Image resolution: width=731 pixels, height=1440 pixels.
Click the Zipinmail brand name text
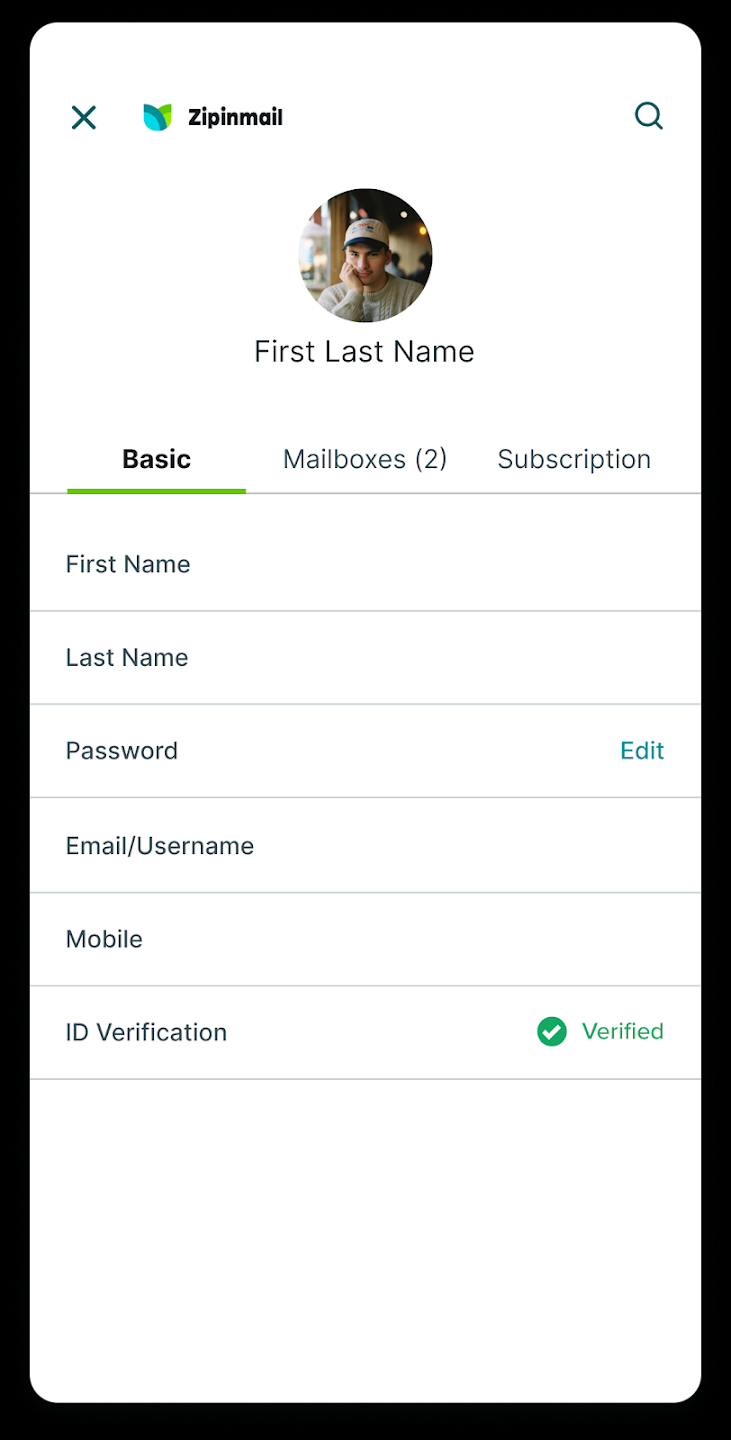click(235, 117)
